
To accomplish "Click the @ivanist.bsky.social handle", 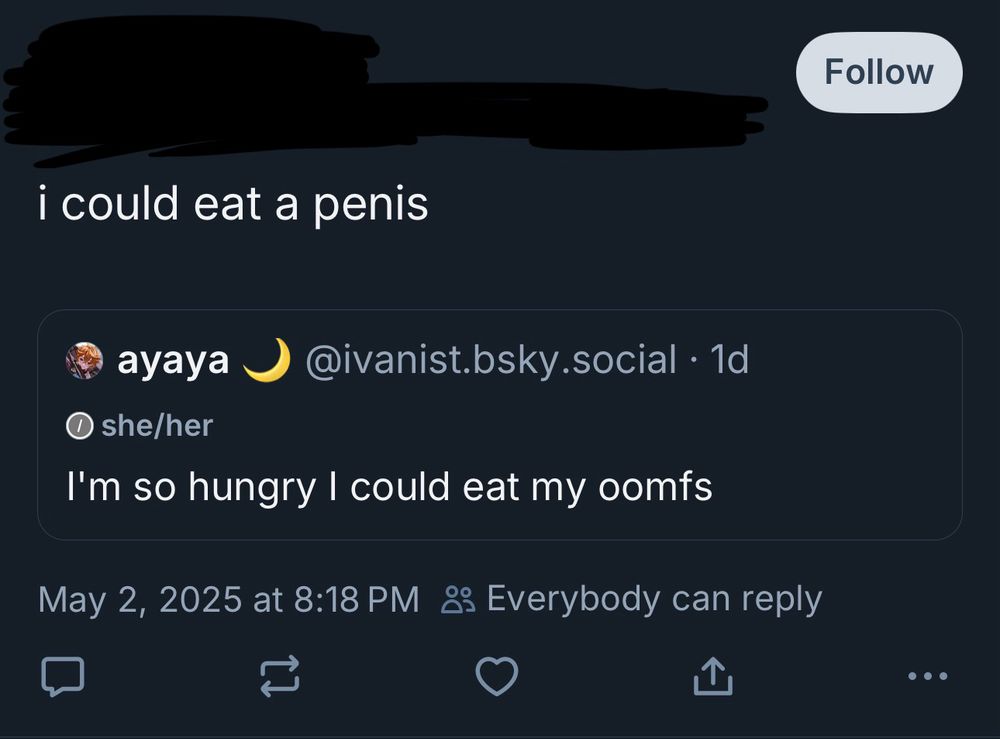I will click(489, 360).
